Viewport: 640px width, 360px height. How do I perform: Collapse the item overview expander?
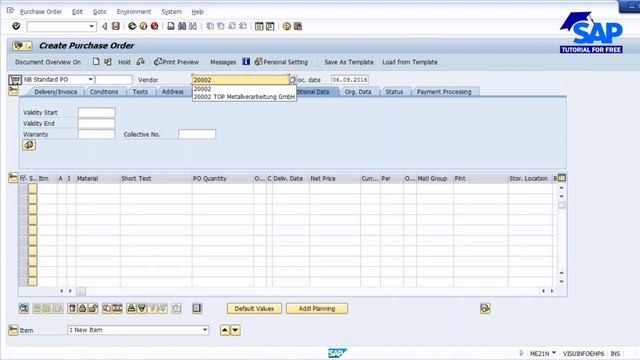point(13,178)
